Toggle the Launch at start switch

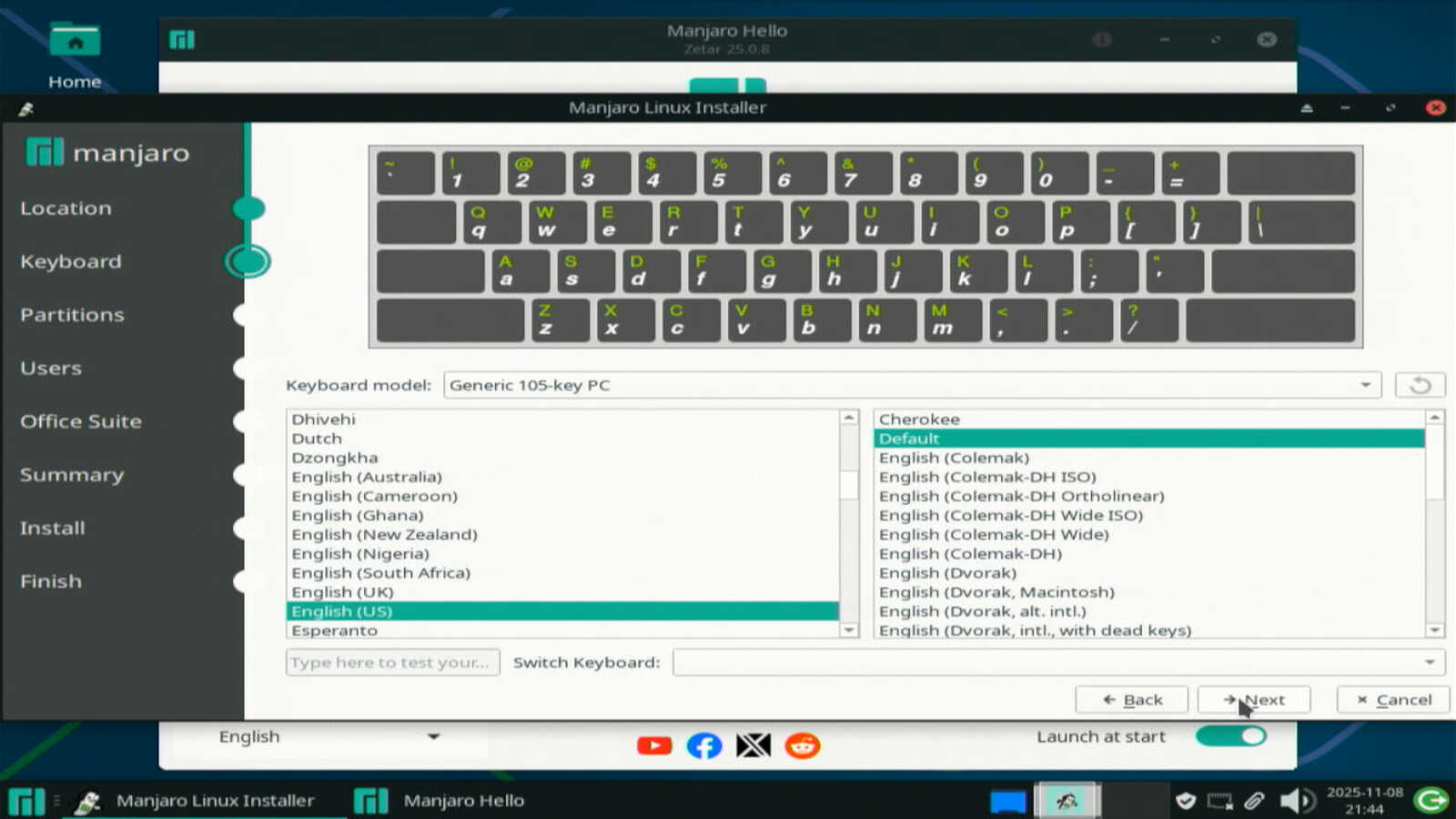point(1231,736)
